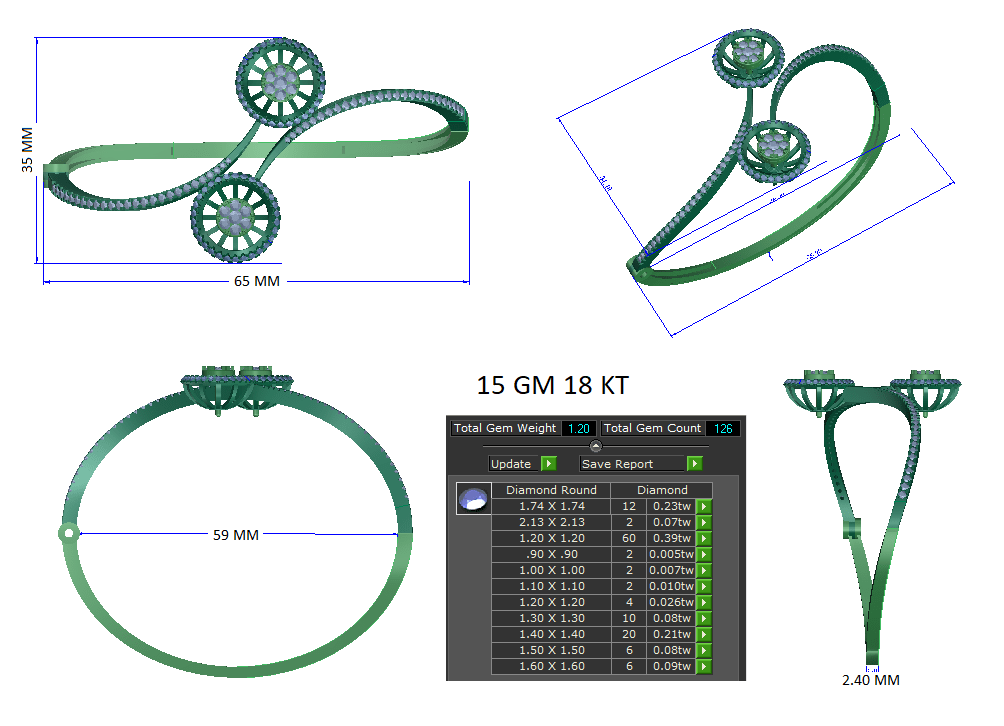The image size is (1004, 726).
Task: Click the Total Gem Count value field
Action: click(722, 428)
